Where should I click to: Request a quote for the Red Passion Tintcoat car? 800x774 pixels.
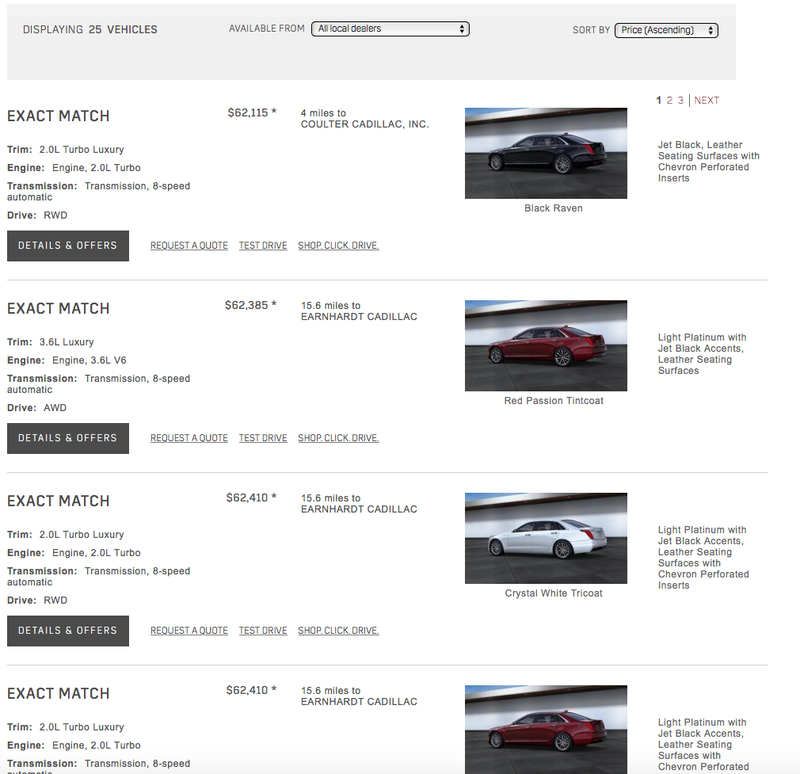189,438
